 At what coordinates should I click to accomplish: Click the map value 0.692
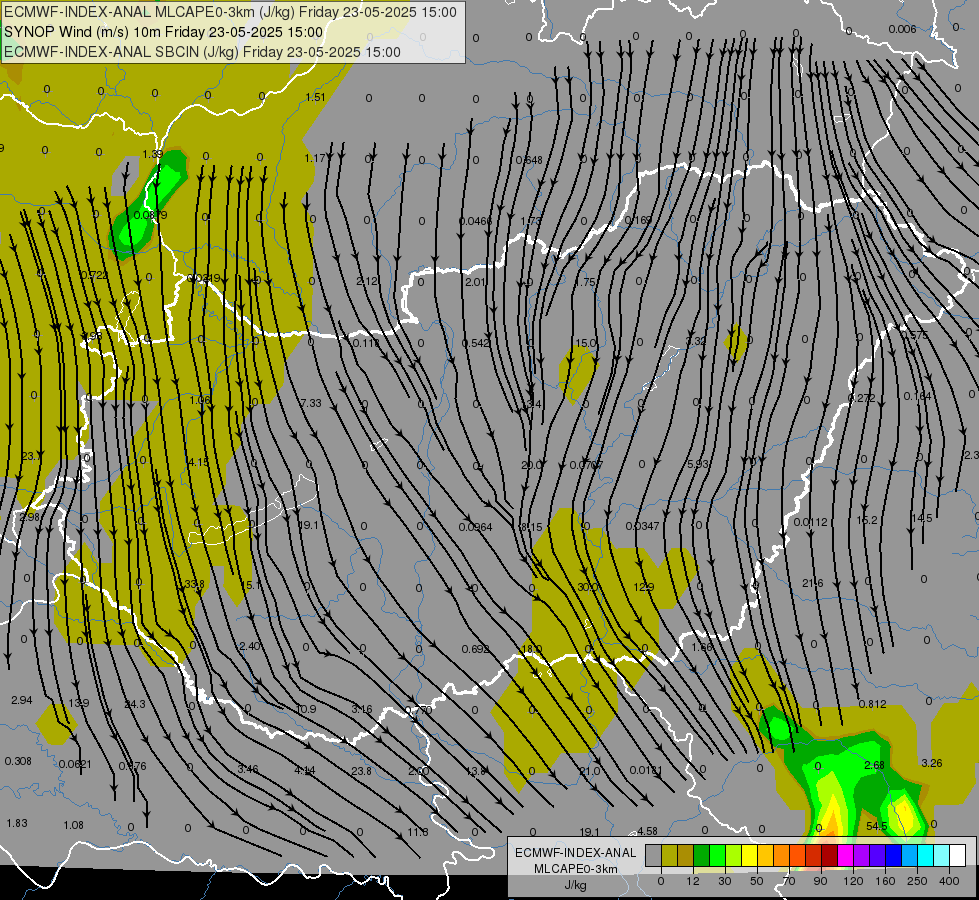(x=475, y=649)
